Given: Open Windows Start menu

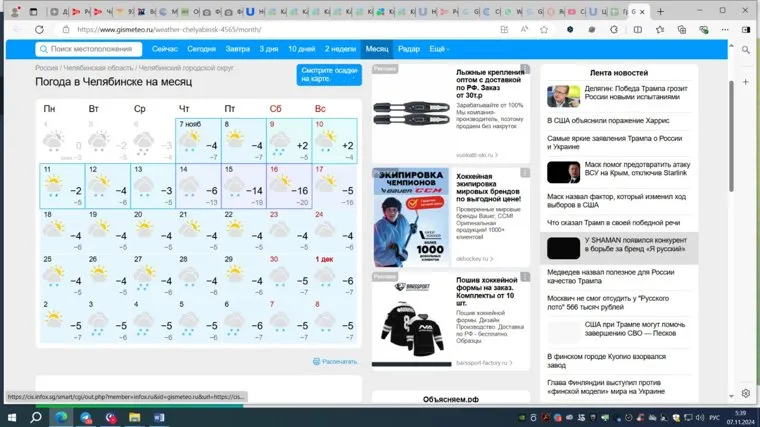Looking at the screenshot, I should 11,416.
